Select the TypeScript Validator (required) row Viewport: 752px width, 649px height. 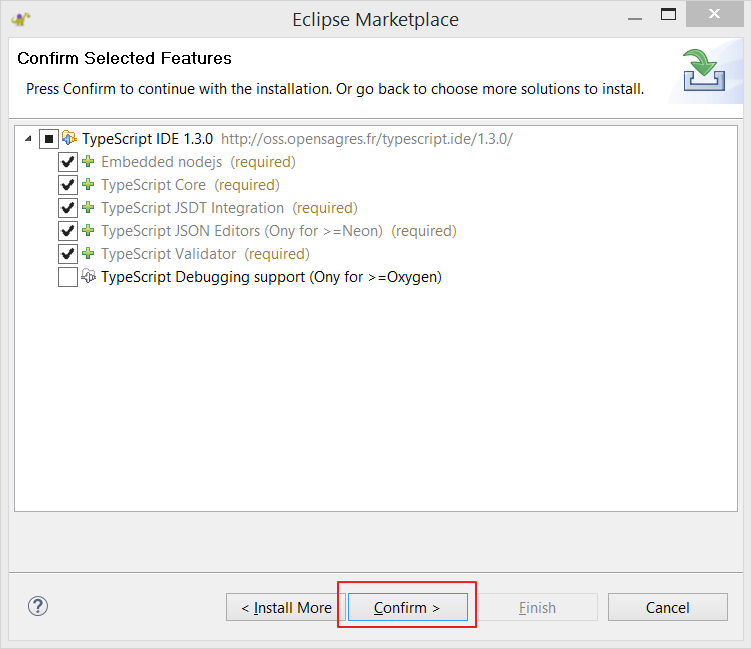(x=205, y=254)
